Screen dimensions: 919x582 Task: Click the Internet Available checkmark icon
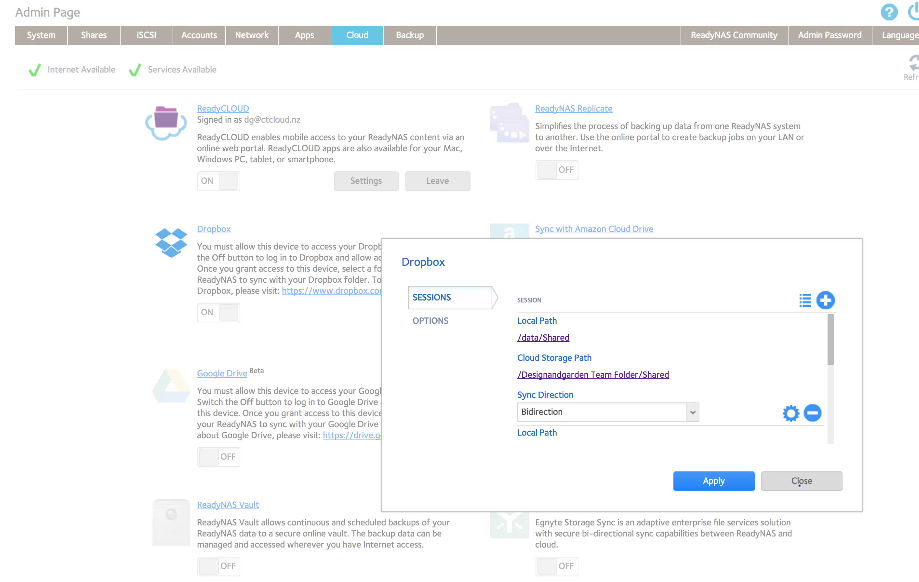pyautogui.click(x=35, y=70)
